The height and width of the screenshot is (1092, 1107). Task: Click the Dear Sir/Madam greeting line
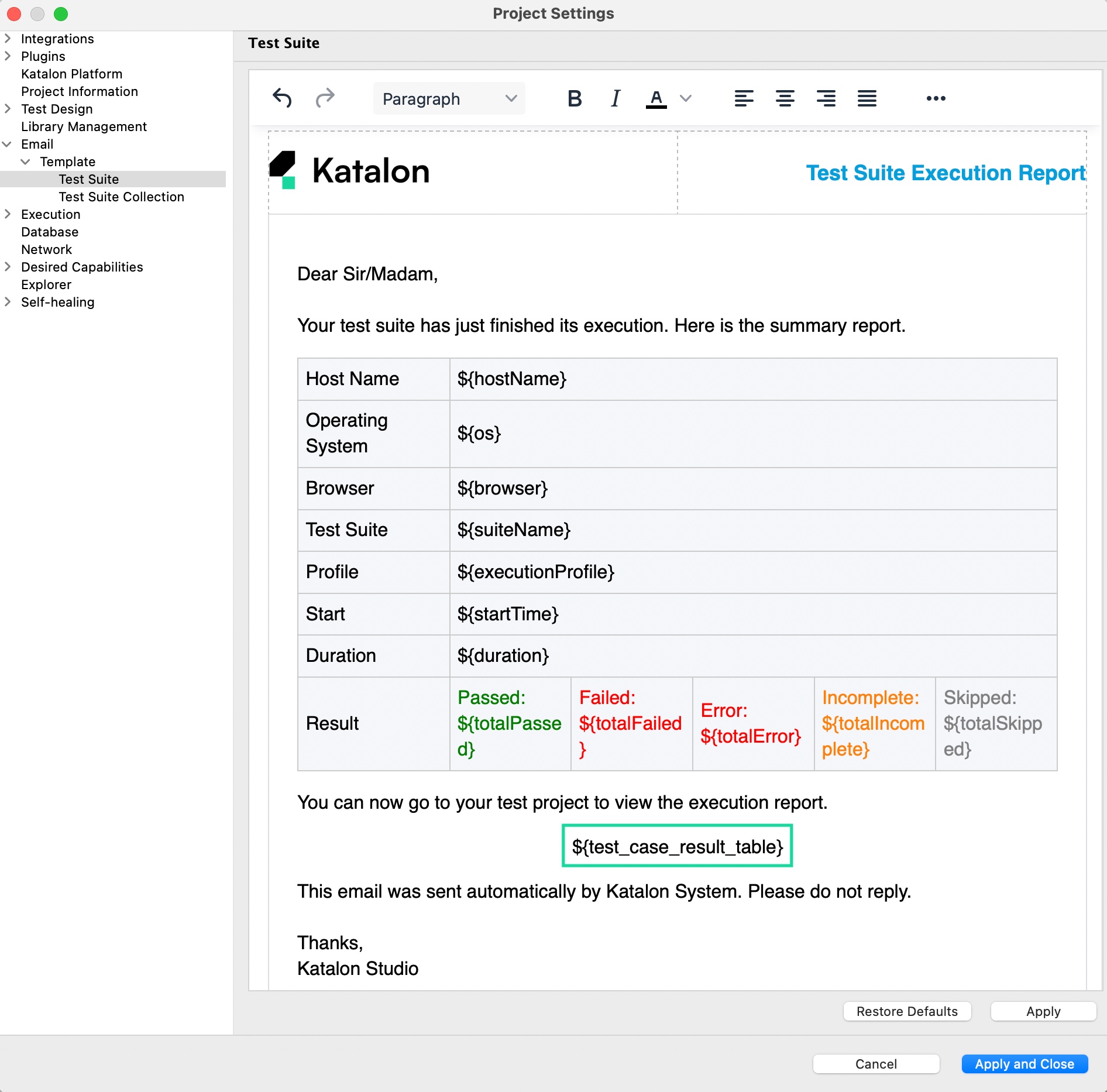(367, 274)
